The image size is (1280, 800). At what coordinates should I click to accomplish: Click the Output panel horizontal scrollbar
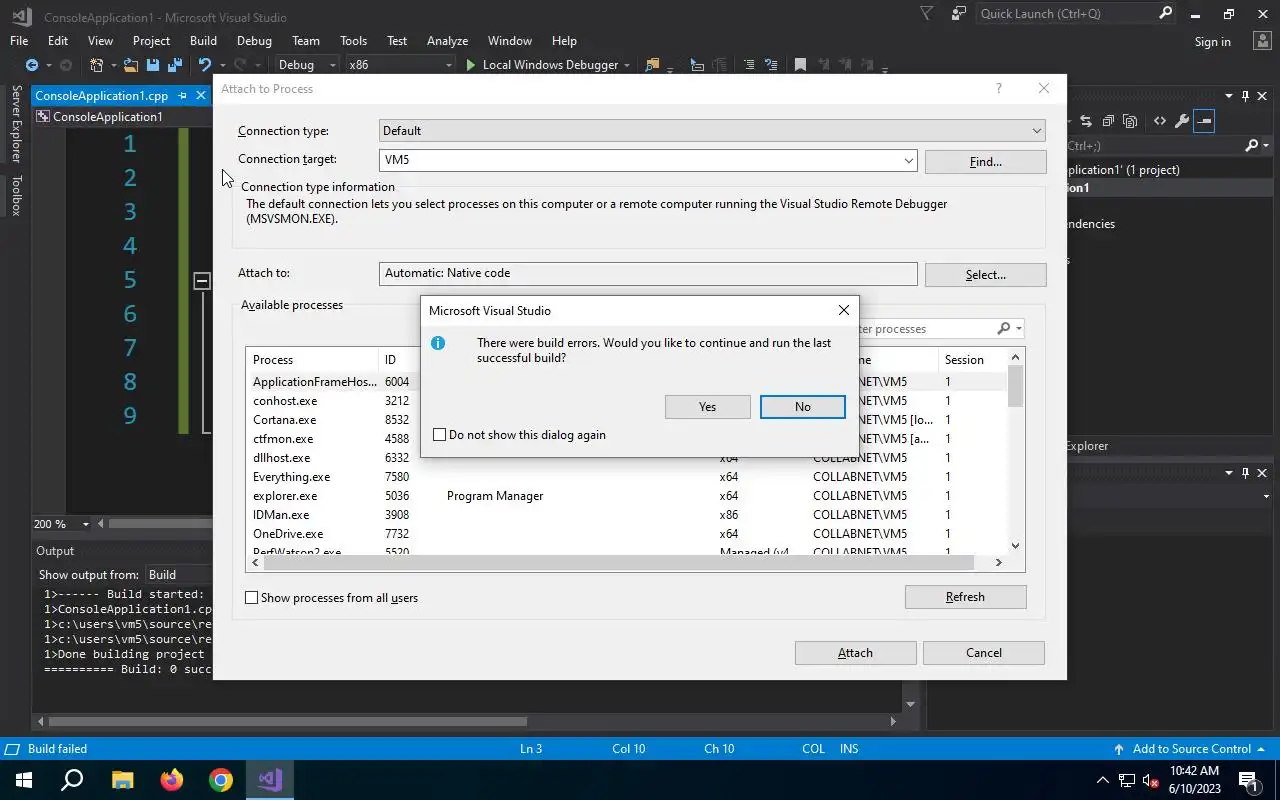[x=289, y=721]
